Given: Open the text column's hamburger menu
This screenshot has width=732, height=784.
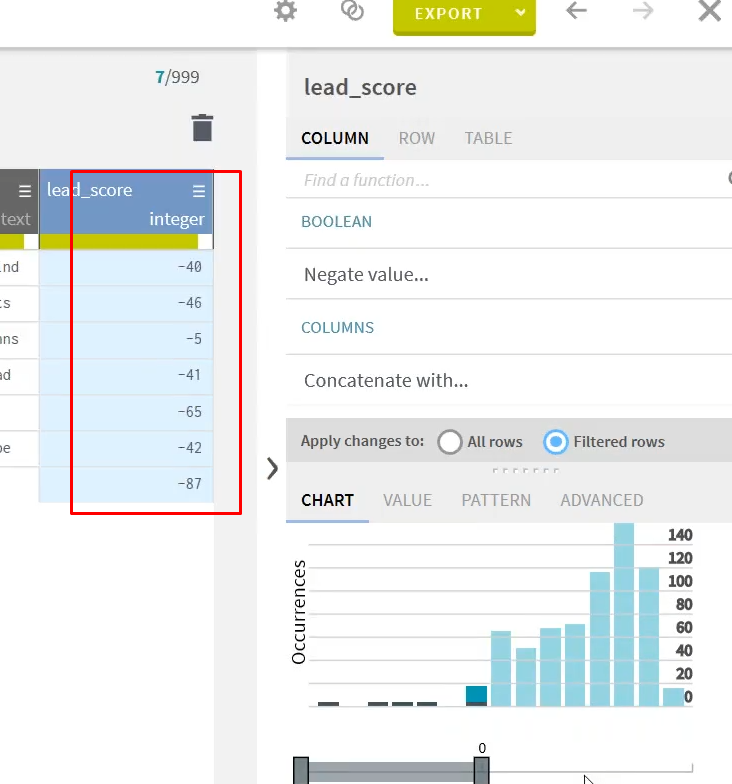Looking at the screenshot, I should click(x=25, y=191).
